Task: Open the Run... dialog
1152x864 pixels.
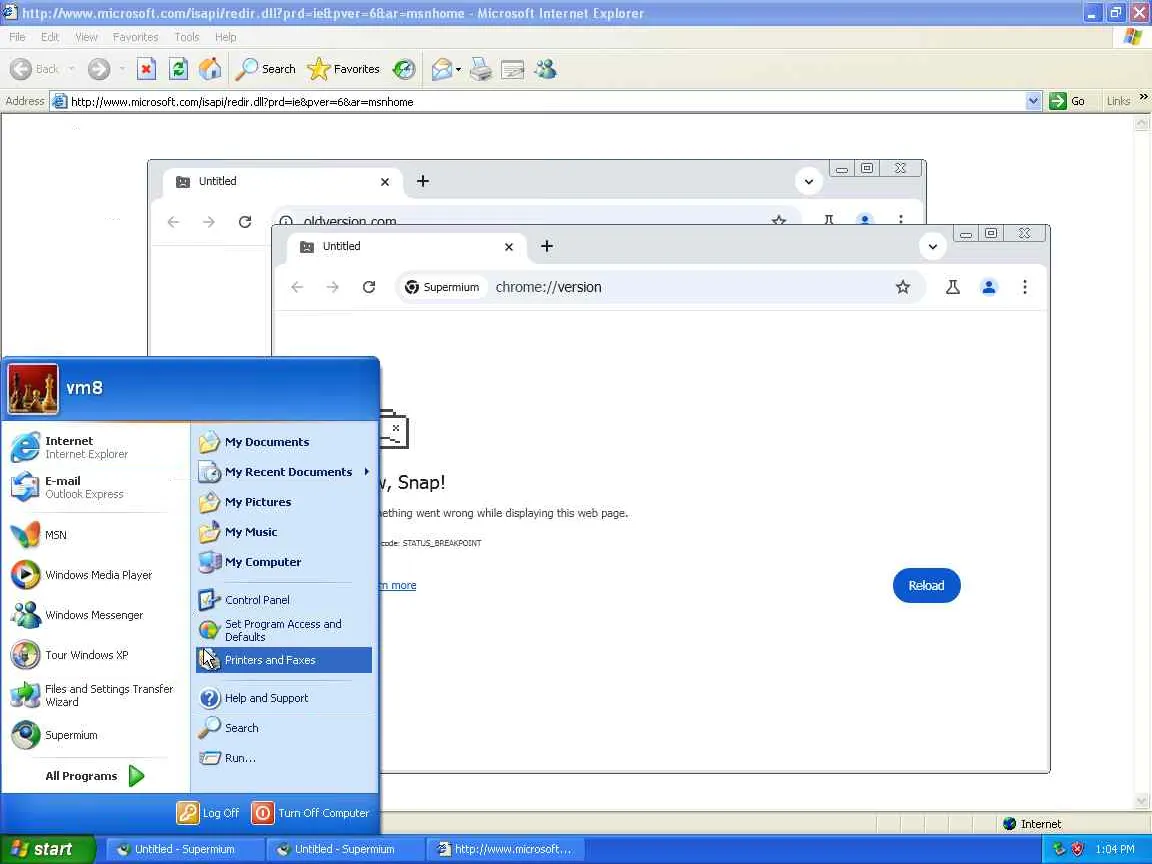Action: coord(284,757)
